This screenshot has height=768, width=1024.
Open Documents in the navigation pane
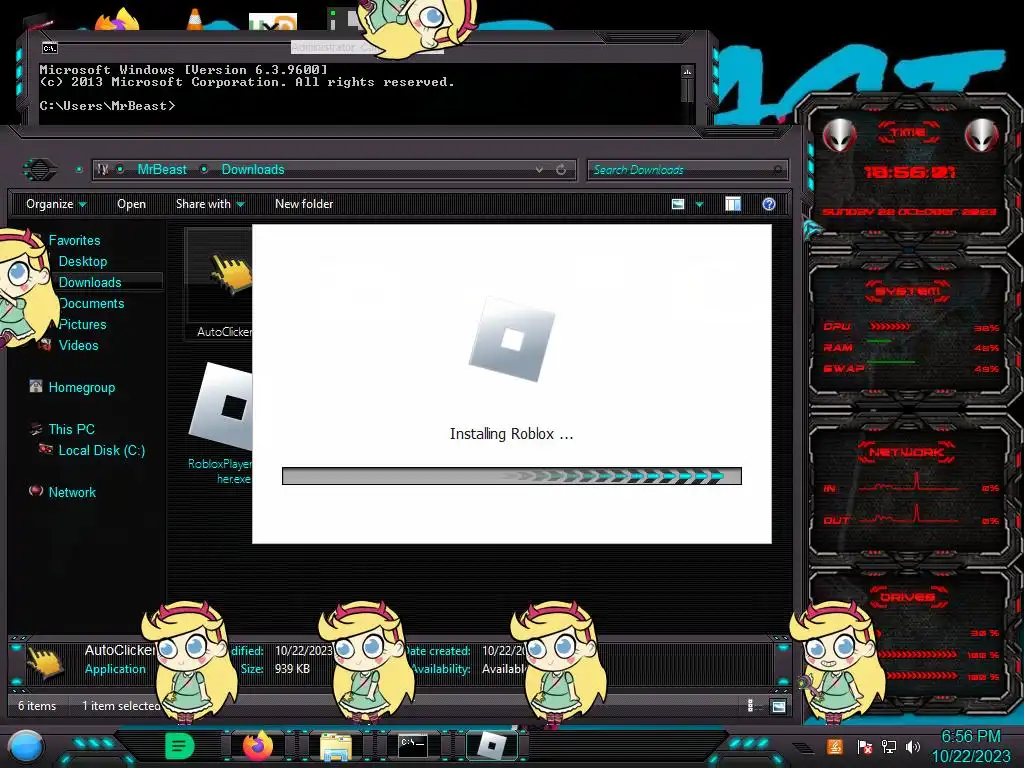point(91,303)
